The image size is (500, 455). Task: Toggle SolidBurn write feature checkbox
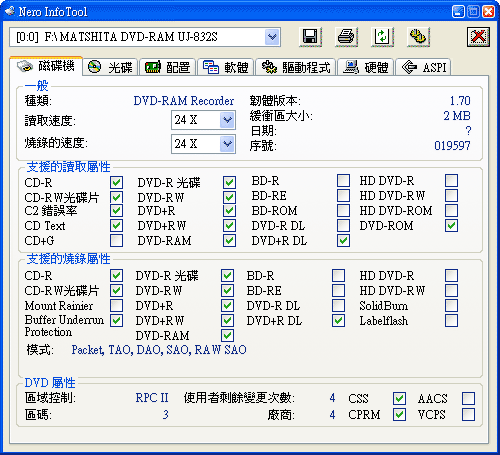click(x=451, y=305)
